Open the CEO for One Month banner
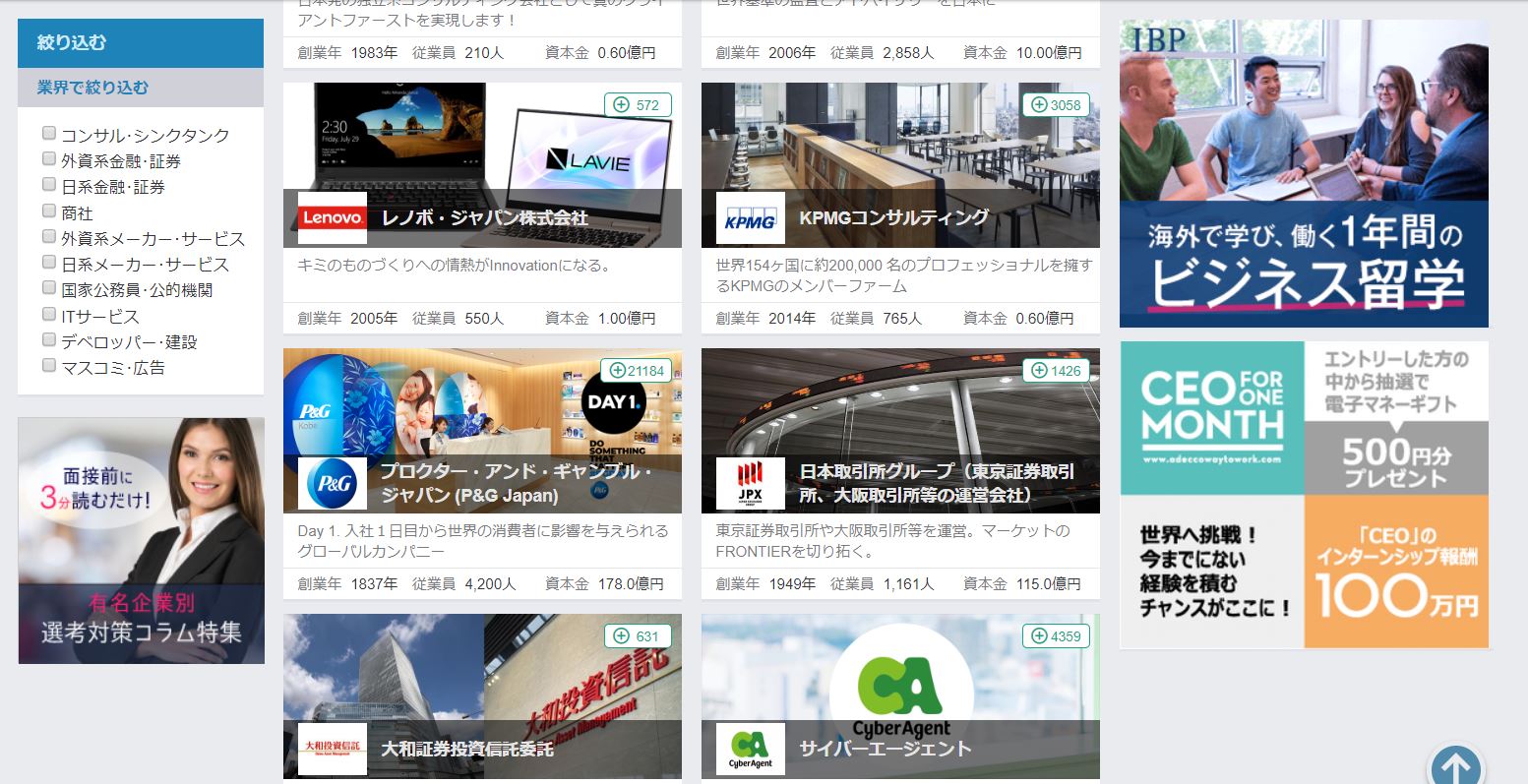Viewport: 1528px width, 784px height. click(1304, 495)
